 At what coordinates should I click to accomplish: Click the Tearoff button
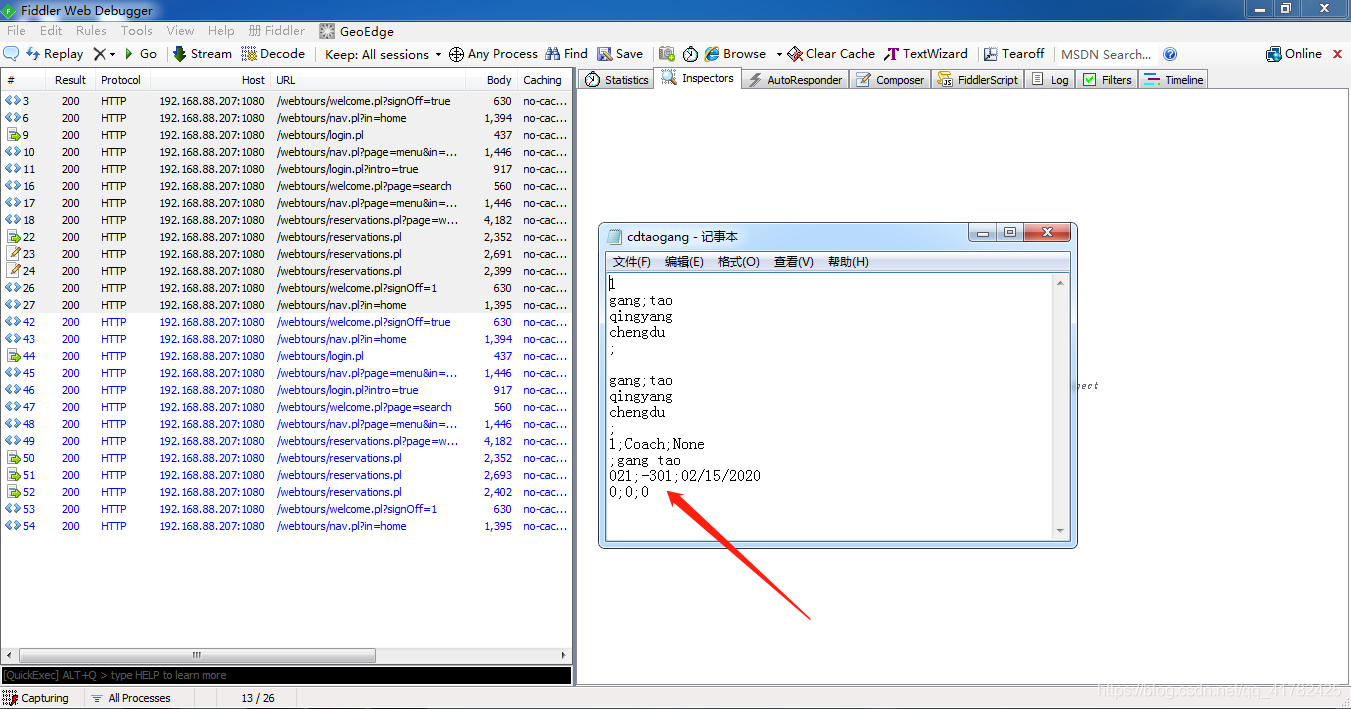tap(1014, 54)
